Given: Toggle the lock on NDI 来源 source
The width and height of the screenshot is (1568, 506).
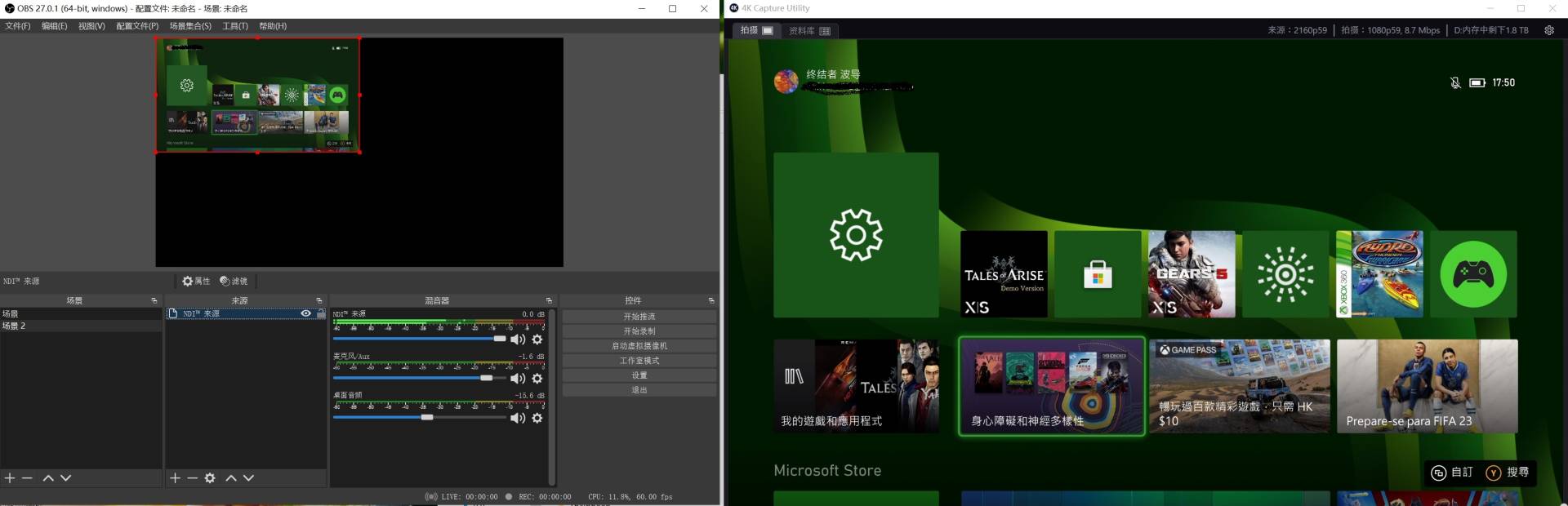Looking at the screenshot, I should point(321,313).
